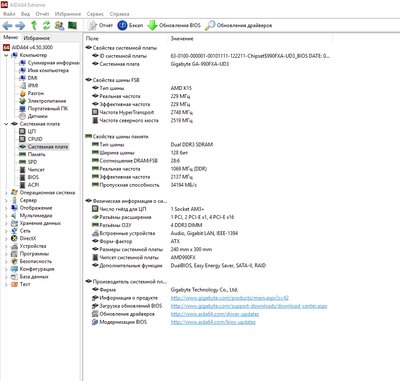Click the Бэкап backup toolbar button

point(130,25)
